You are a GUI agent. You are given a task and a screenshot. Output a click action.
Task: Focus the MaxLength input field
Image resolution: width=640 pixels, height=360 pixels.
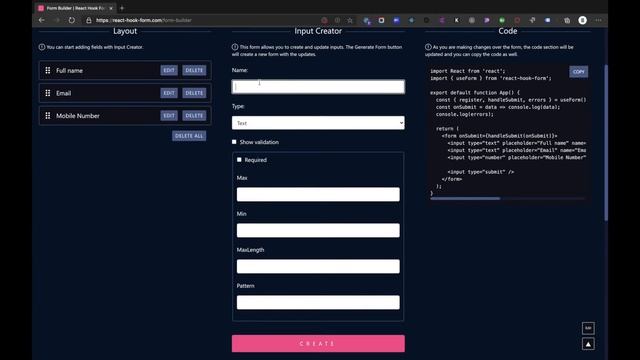318,266
